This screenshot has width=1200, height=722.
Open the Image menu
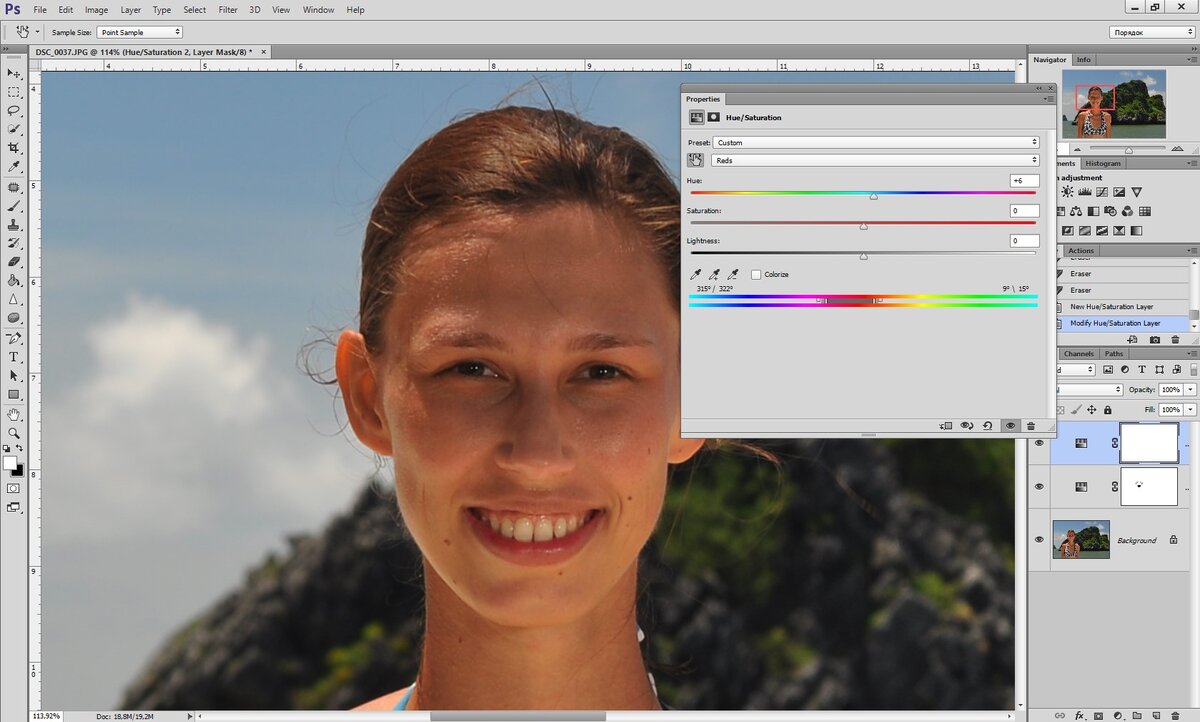tap(96, 10)
